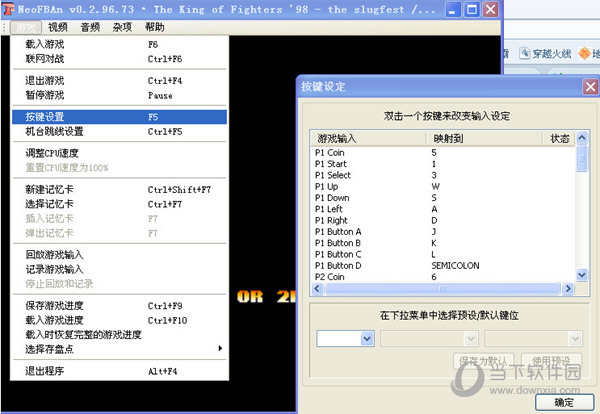Select the P1 Up row

pyautogui.click(x=443, y=187)
